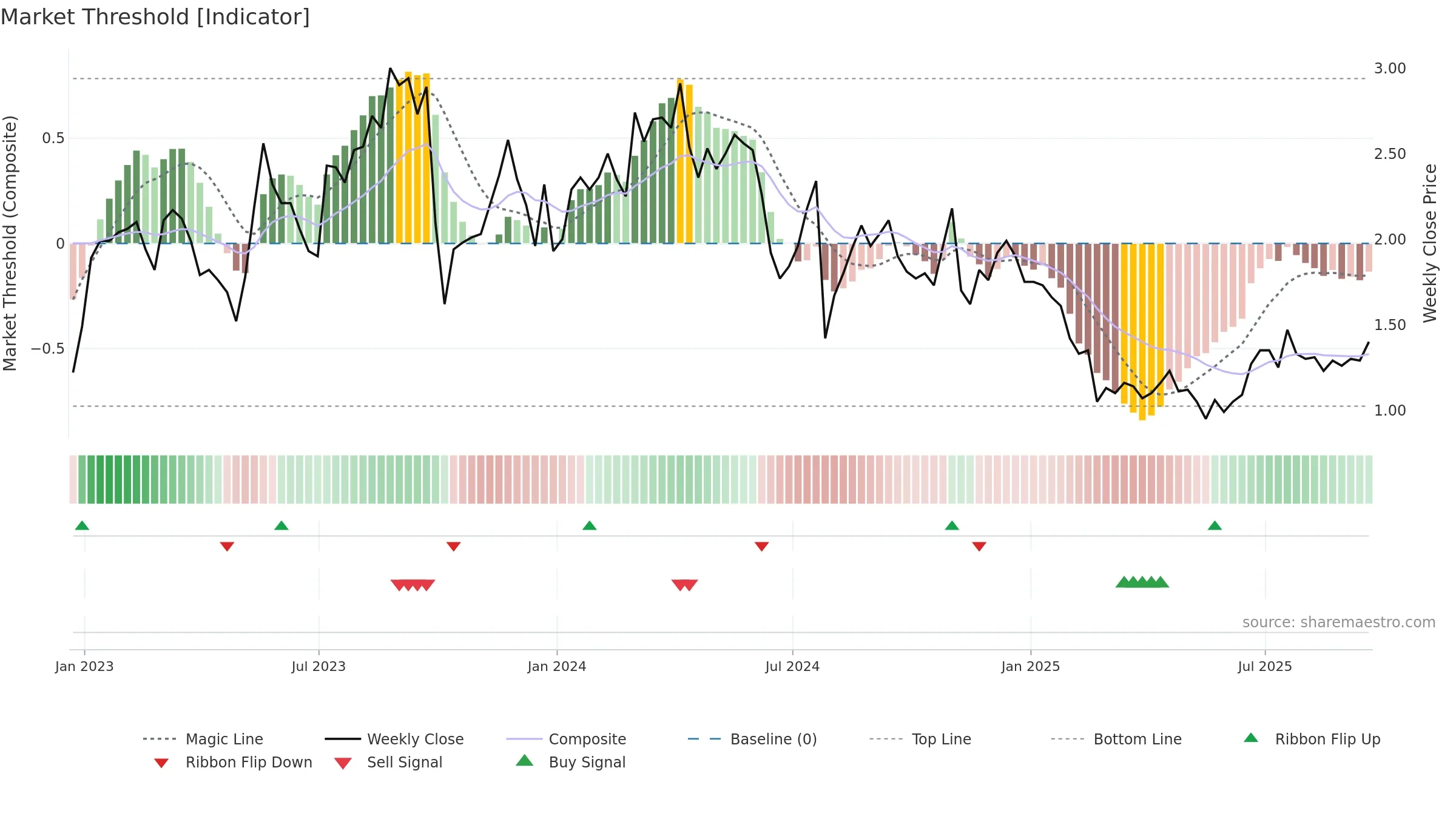Click the Jul 2025 x-axis label

[1265, 667]
